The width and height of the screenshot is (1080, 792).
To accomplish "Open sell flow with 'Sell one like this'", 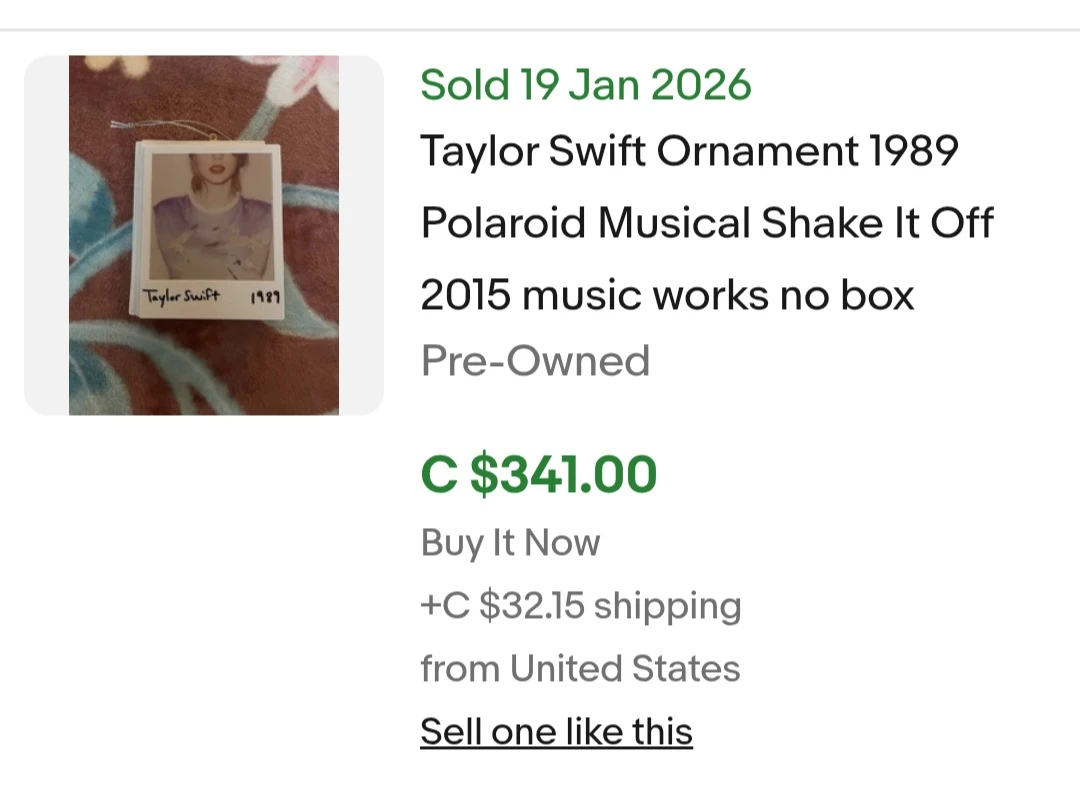I will [x=556, y=731].
